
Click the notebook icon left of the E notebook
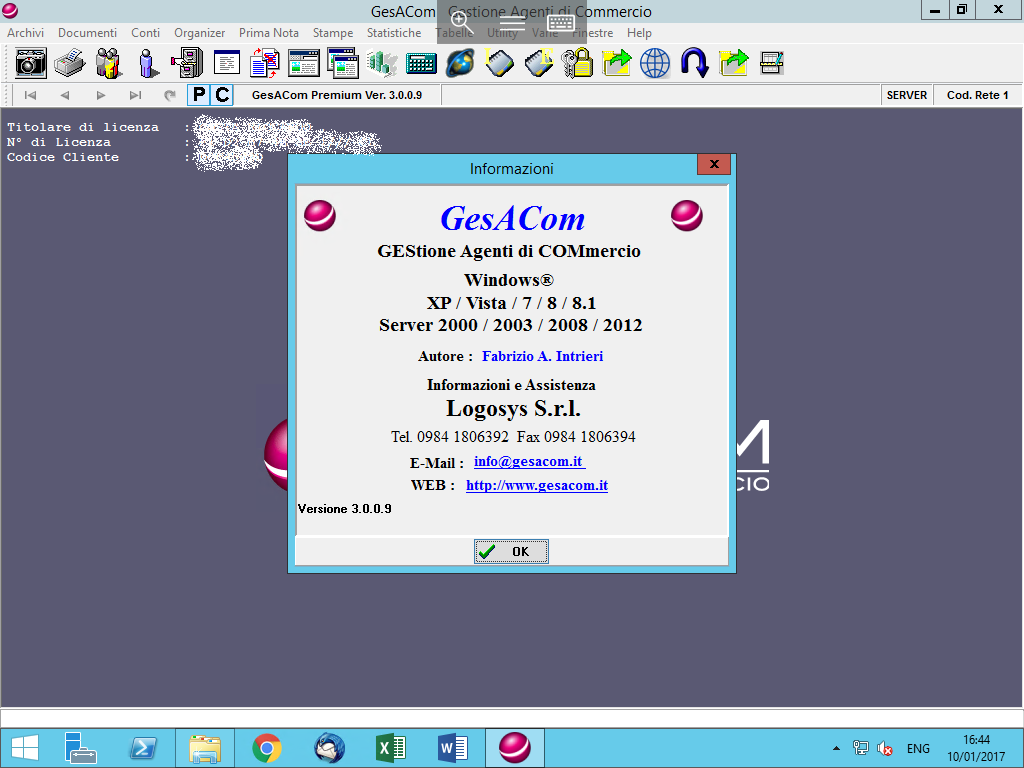tap(500, 63)
